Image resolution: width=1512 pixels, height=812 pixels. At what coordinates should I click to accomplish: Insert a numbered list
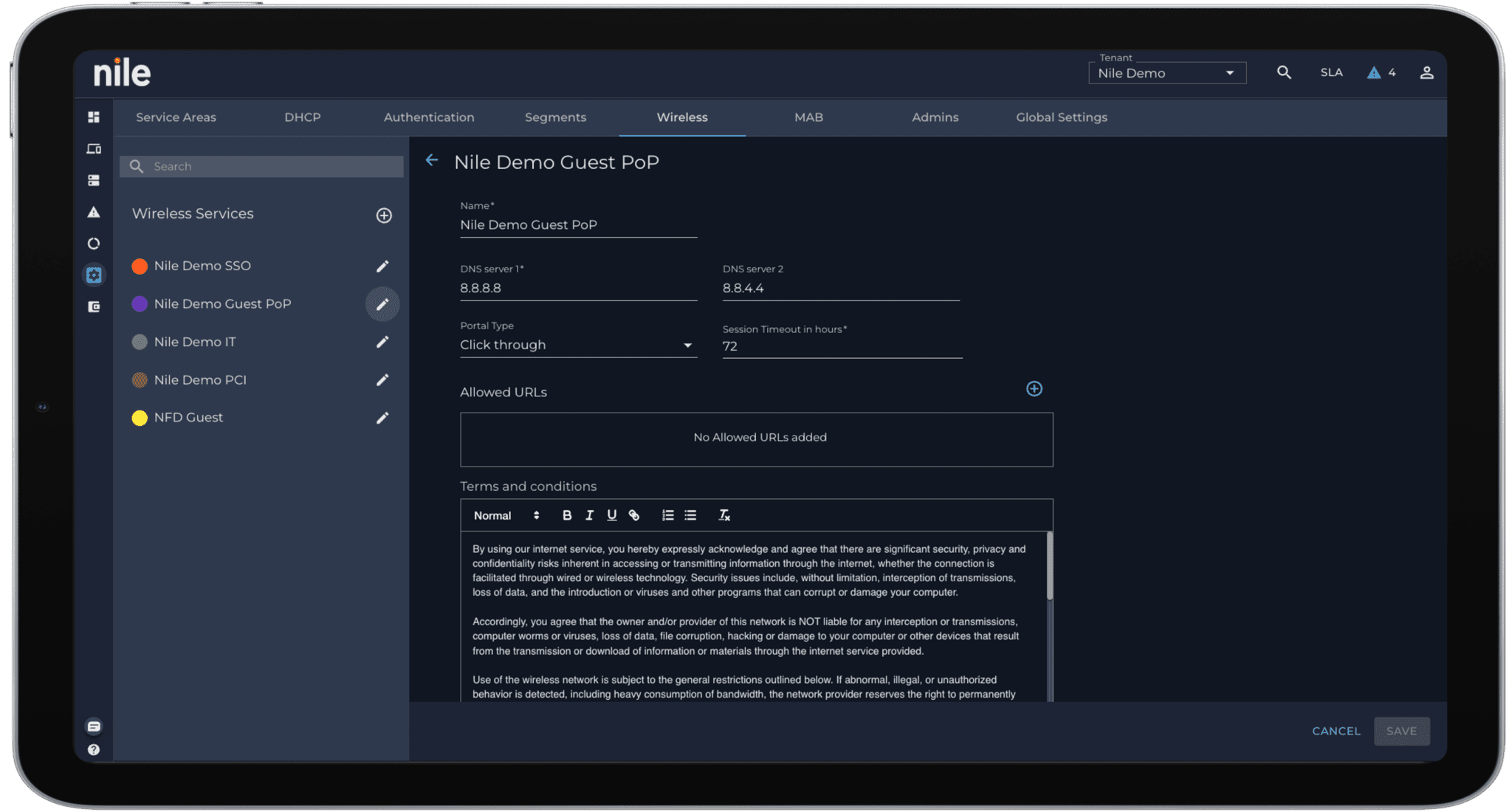pos(667,515)
